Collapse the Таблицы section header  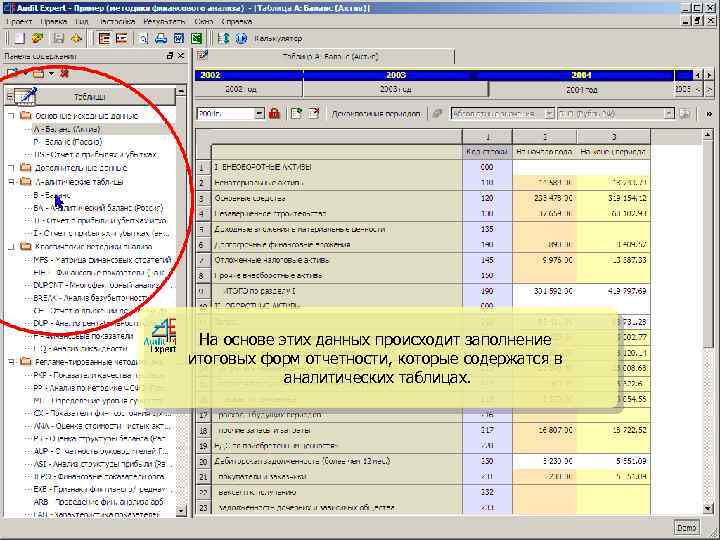[9, 96]
